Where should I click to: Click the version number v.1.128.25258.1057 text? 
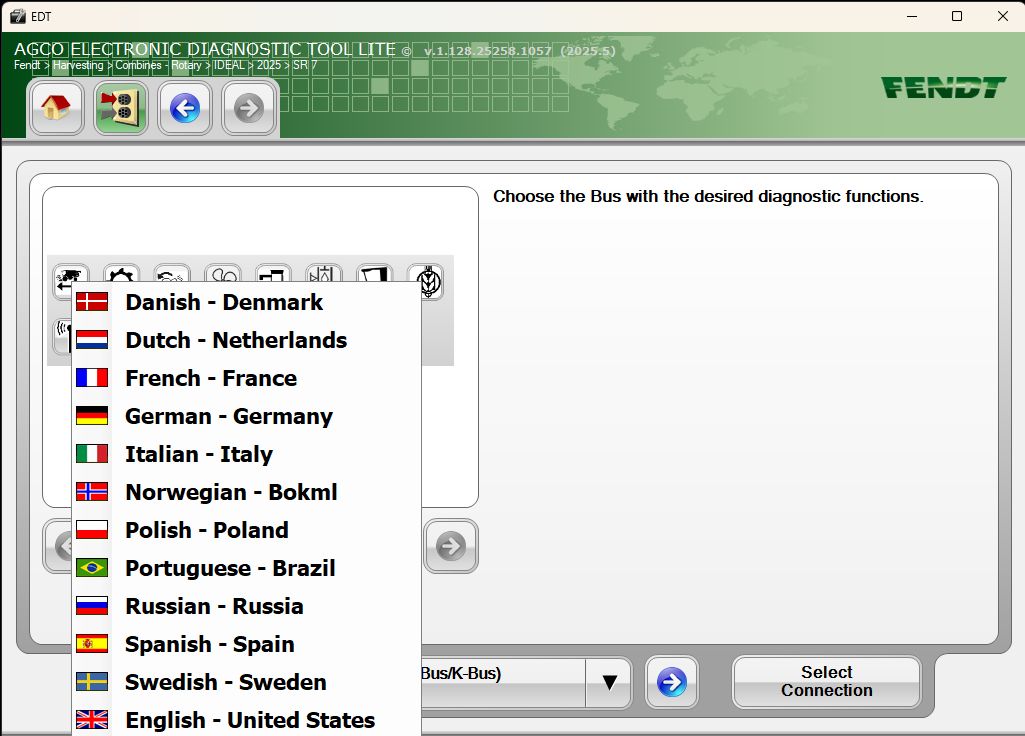point(487,51)
